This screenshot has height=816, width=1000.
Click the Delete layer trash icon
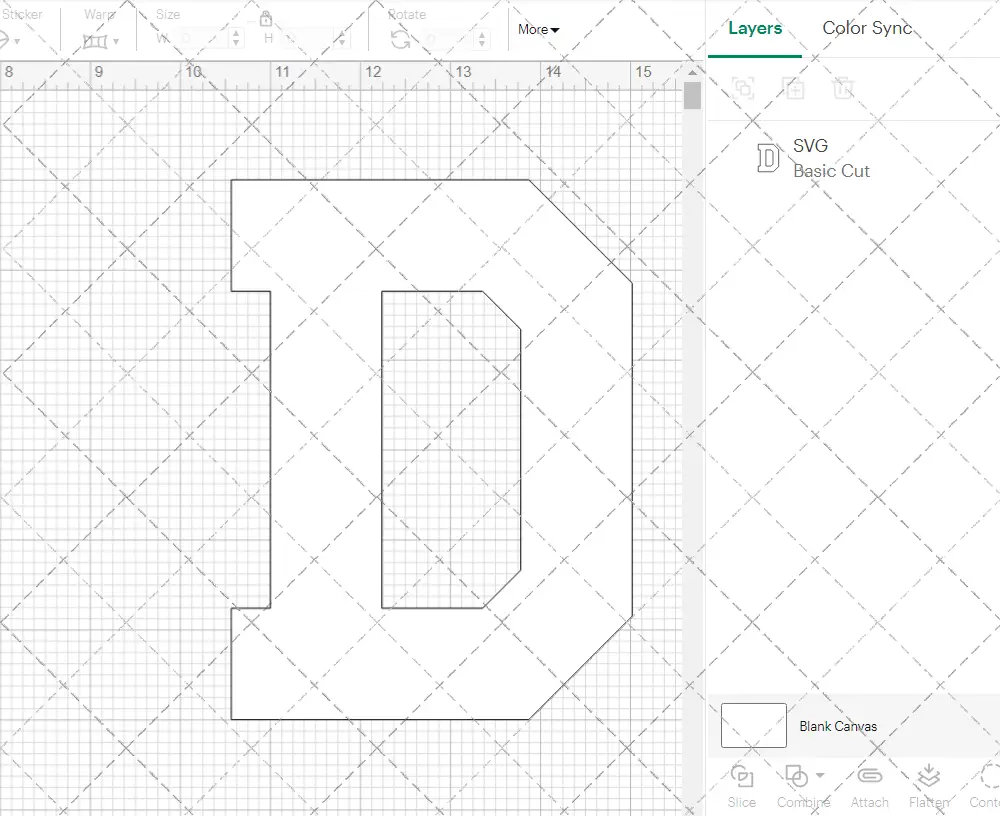click(x=842, y=88)
